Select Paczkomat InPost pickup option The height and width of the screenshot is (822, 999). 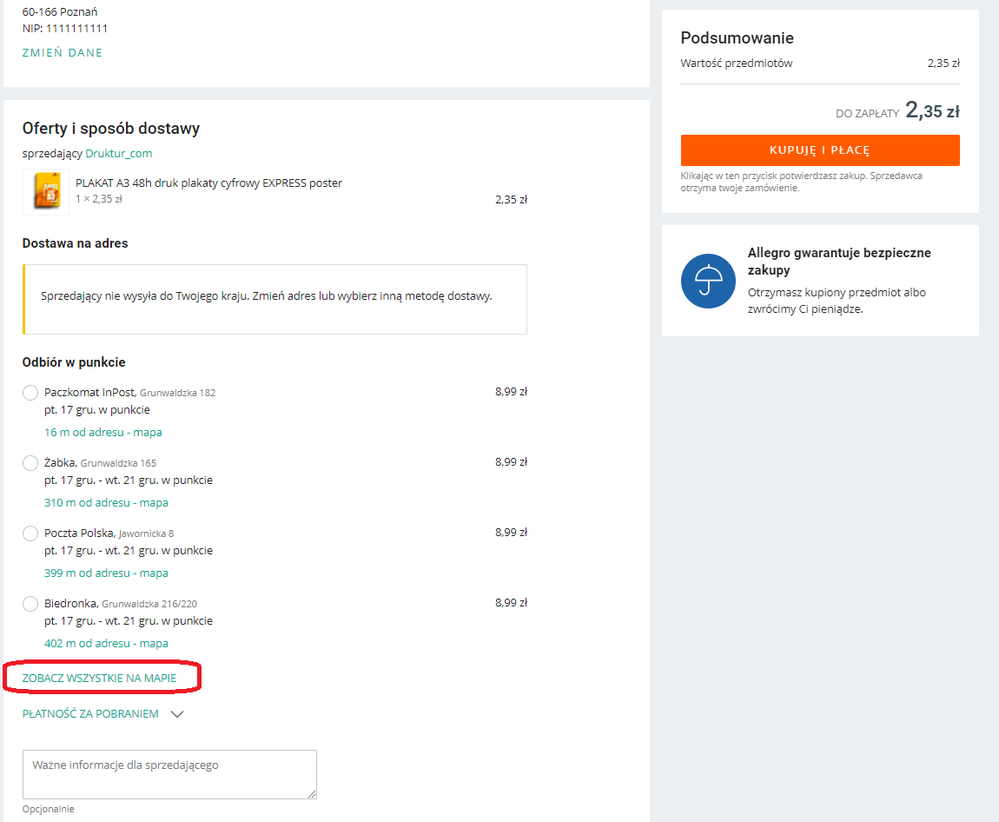coord(31,393)
